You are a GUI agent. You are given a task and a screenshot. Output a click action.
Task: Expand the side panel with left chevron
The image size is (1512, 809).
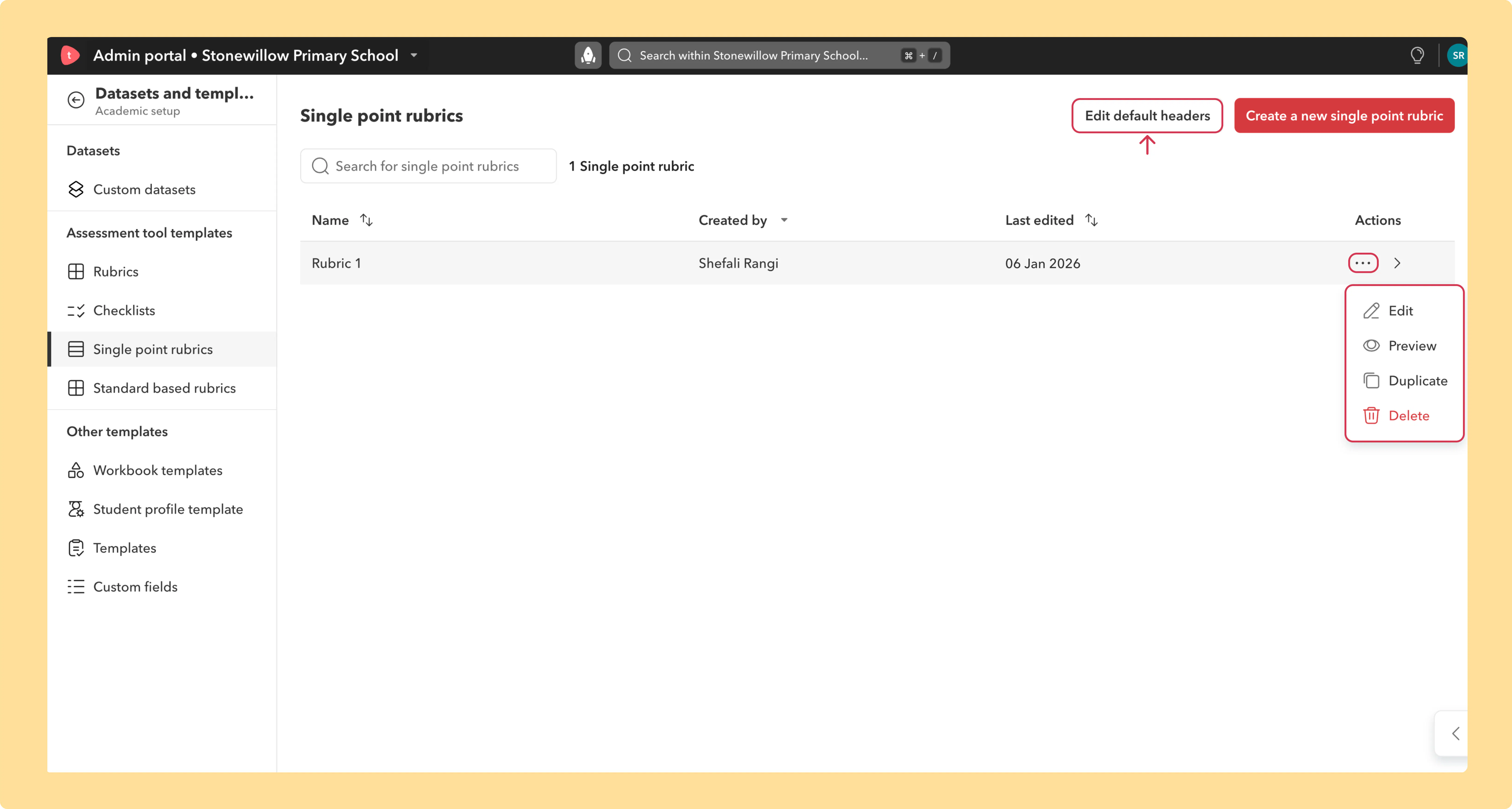coord(1456,733)
